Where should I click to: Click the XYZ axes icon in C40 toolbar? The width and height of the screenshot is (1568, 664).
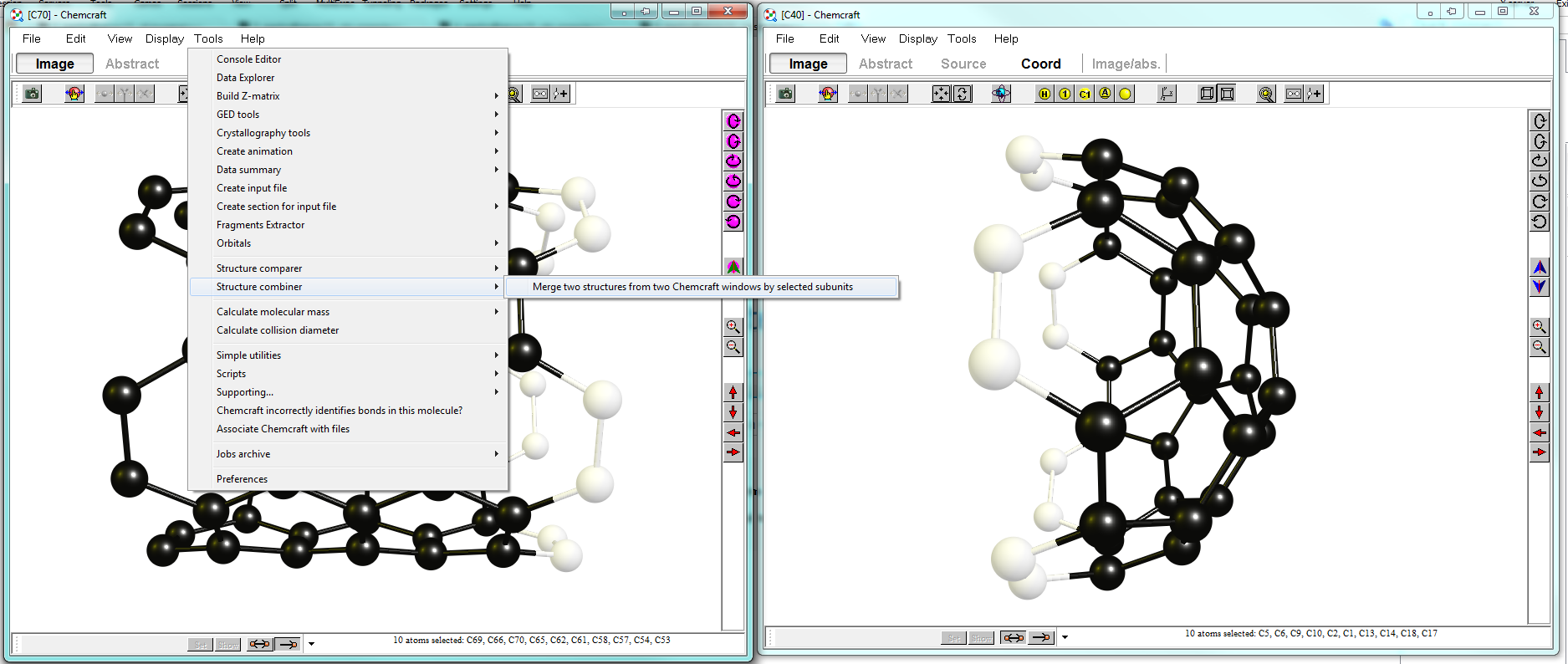(1167, 94)
